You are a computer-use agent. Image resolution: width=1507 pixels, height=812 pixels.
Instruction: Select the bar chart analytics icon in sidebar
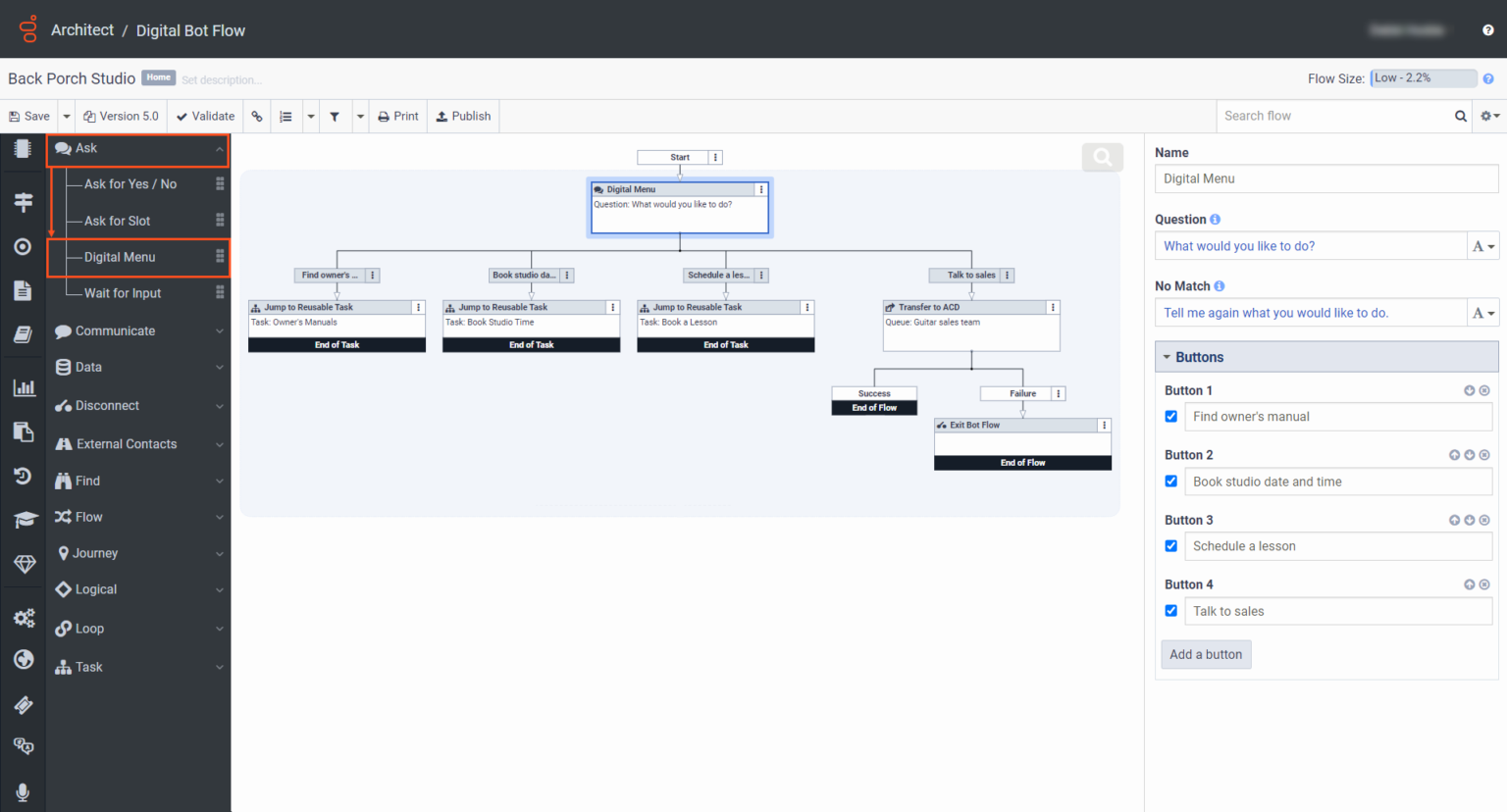click(x=23, y=386)
